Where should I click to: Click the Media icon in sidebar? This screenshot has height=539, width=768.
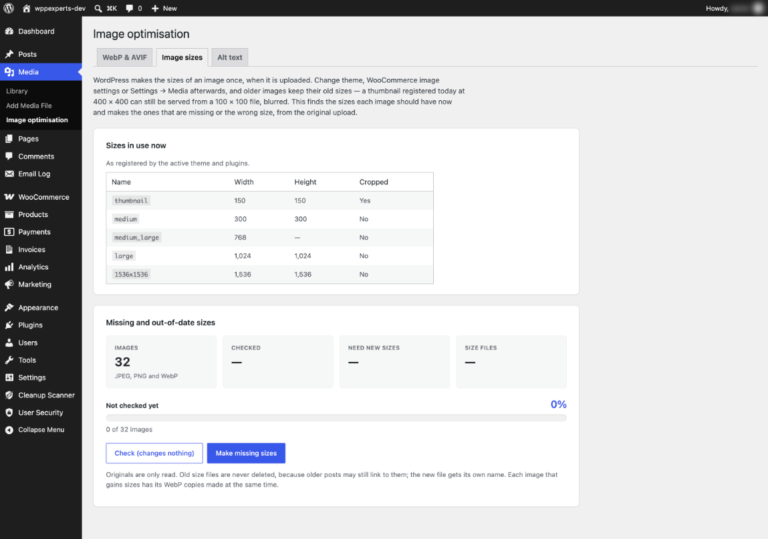click(x=9, y=72)
